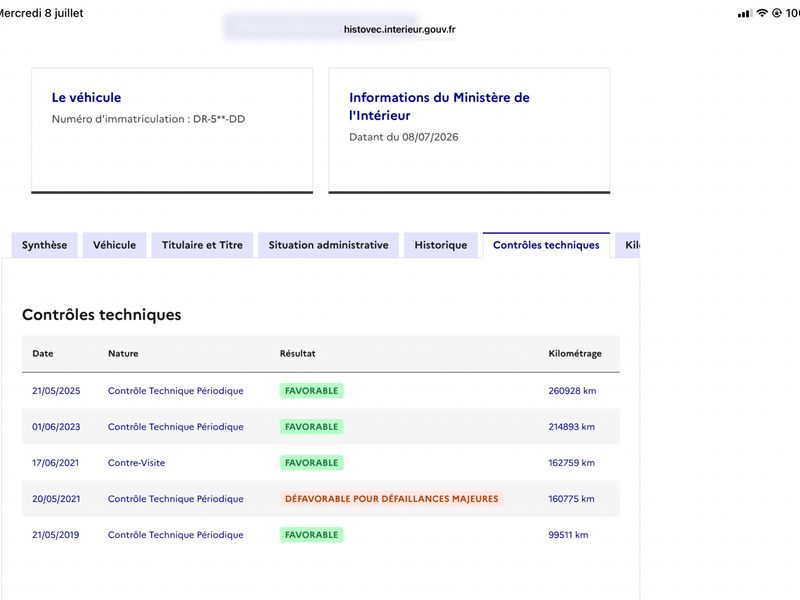Screen dimensions: 800x600
Task: Click Contrôle Technique Périodique in the 20/05/2021 row
Action: 176,499
